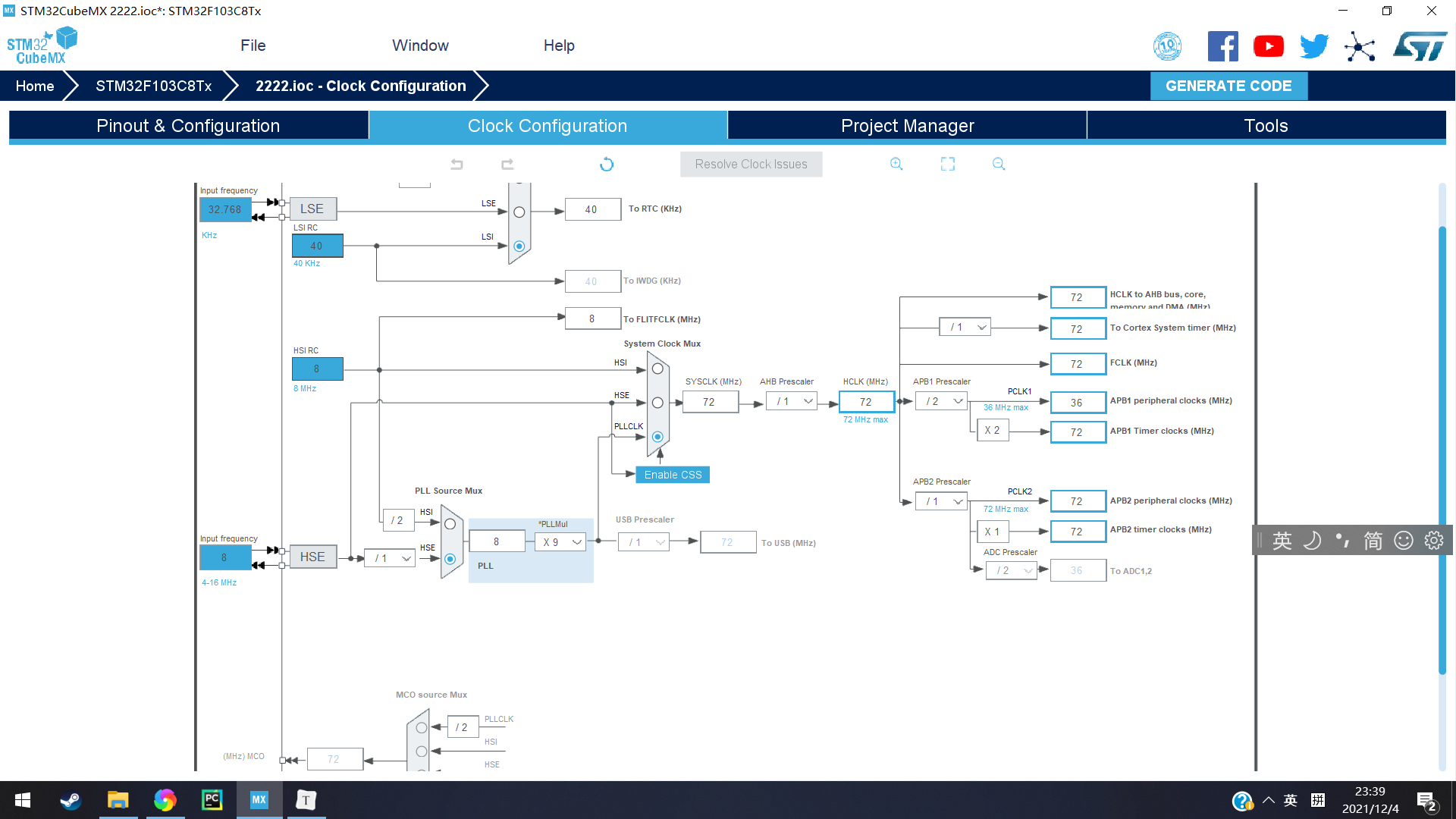Select PLLCLK in System Clock Mux
Screen dimensions: 1456x819
pos(657,437)
